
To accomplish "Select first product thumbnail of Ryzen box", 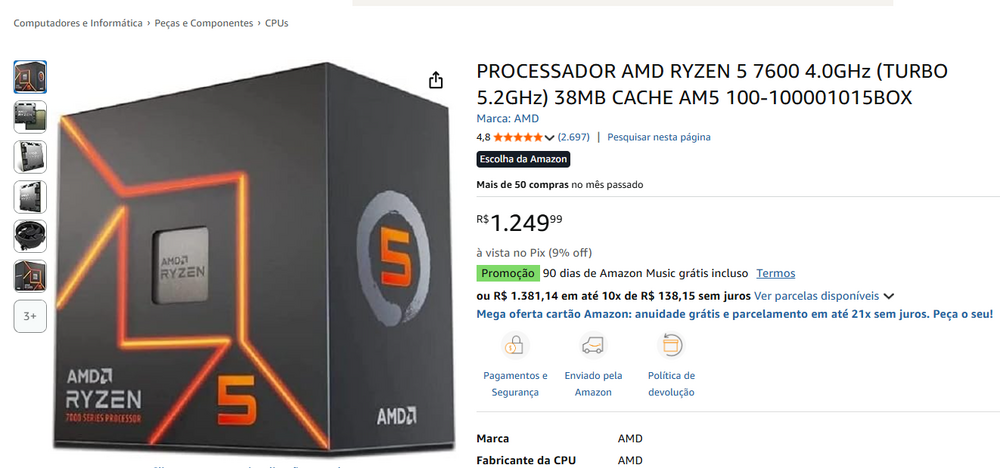I will 30,77.
